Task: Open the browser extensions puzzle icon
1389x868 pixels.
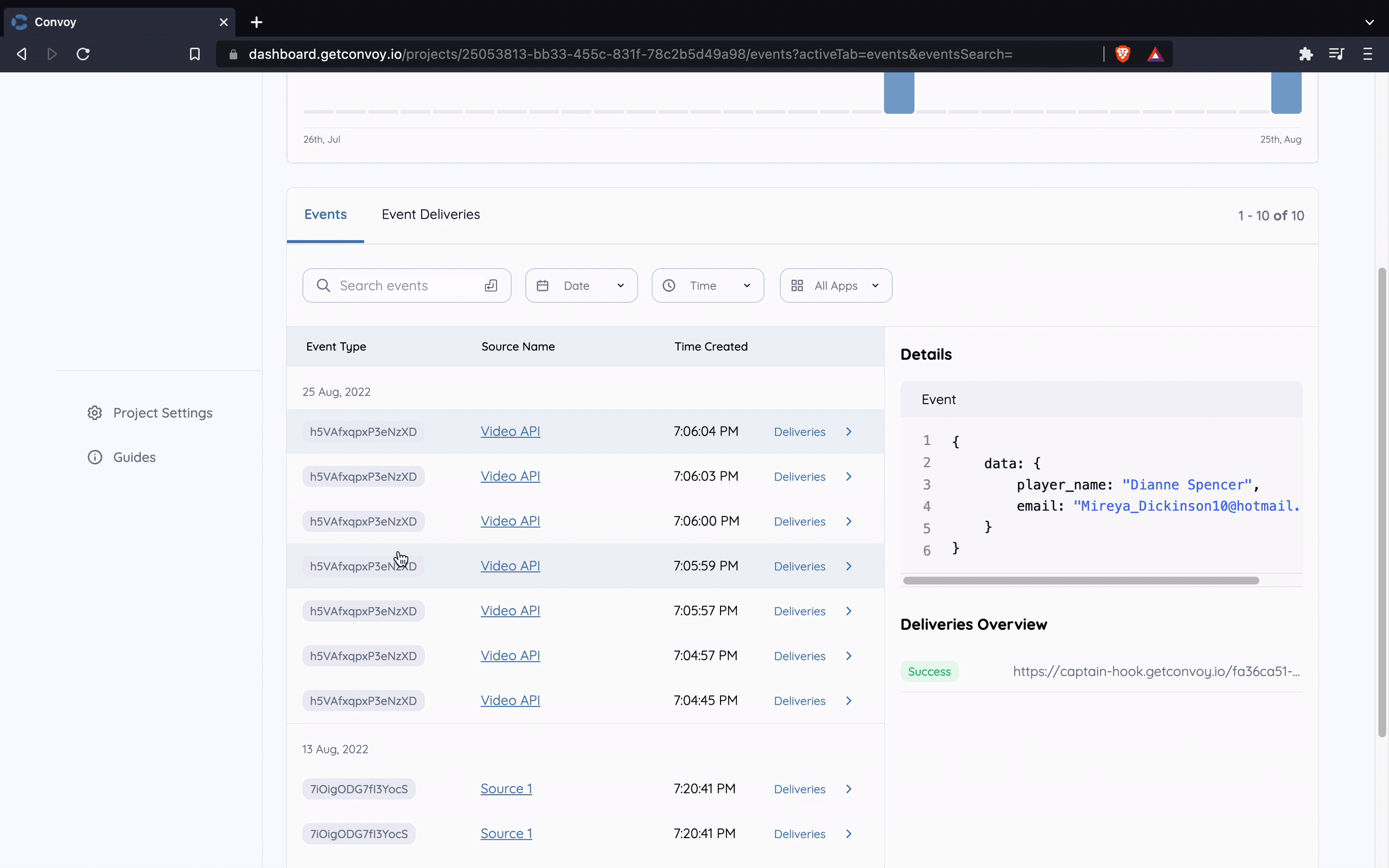Action: [x=1306, y=54]
